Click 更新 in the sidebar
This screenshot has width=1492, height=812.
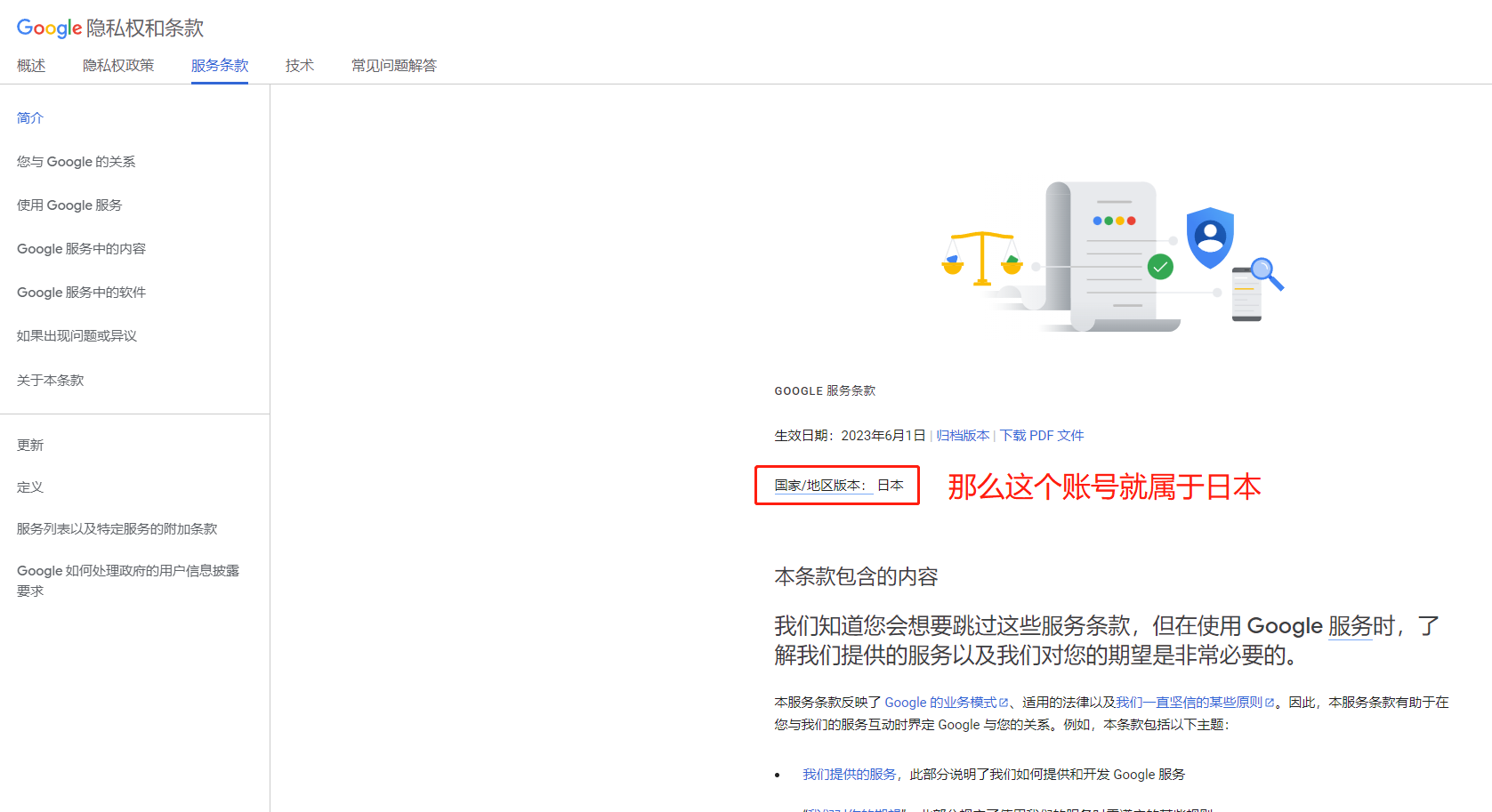pos(30,446)
